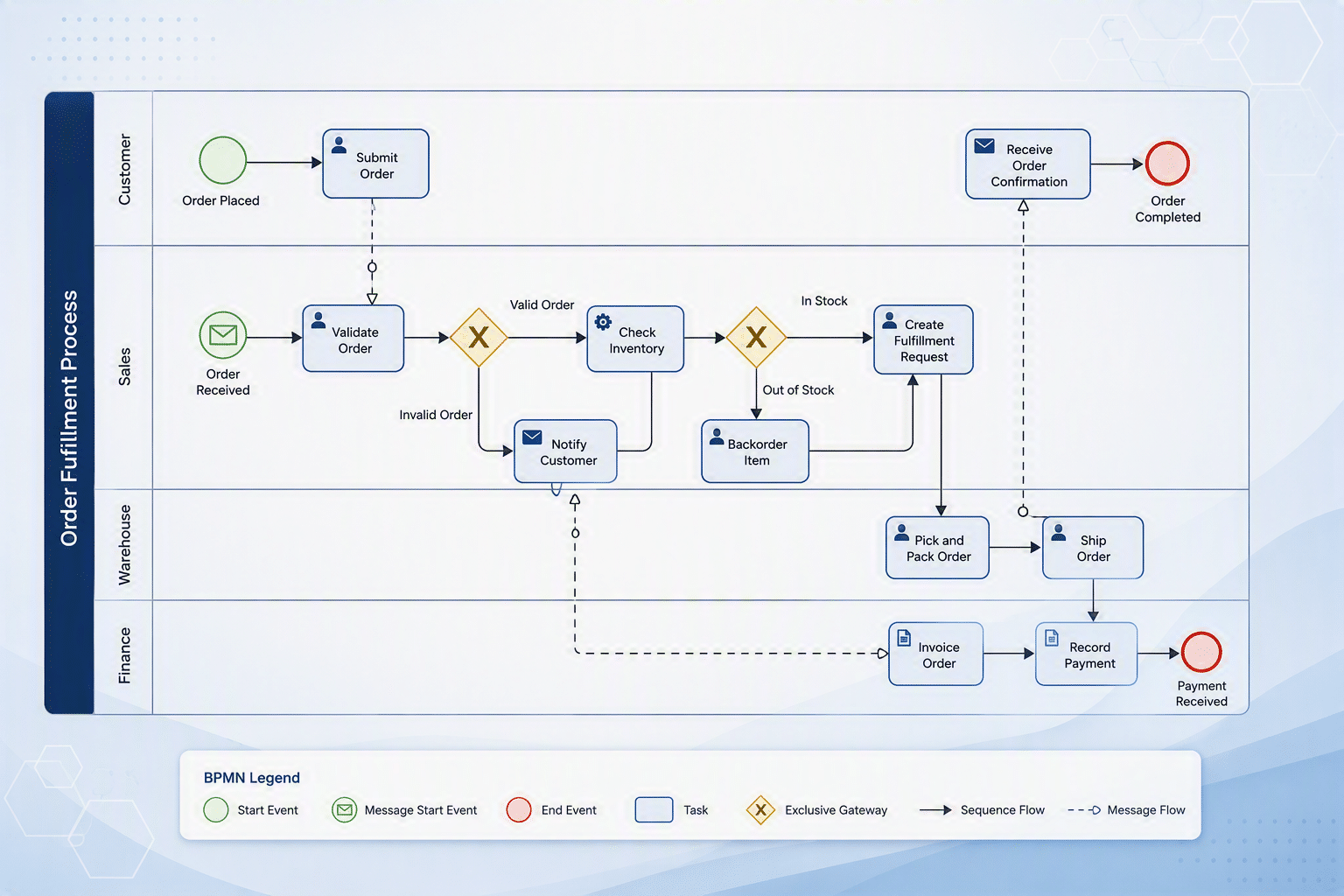Screen dimensions: 1344x896
Task: Click the Message Start Event legend icon
Action: tap(345, 810)
